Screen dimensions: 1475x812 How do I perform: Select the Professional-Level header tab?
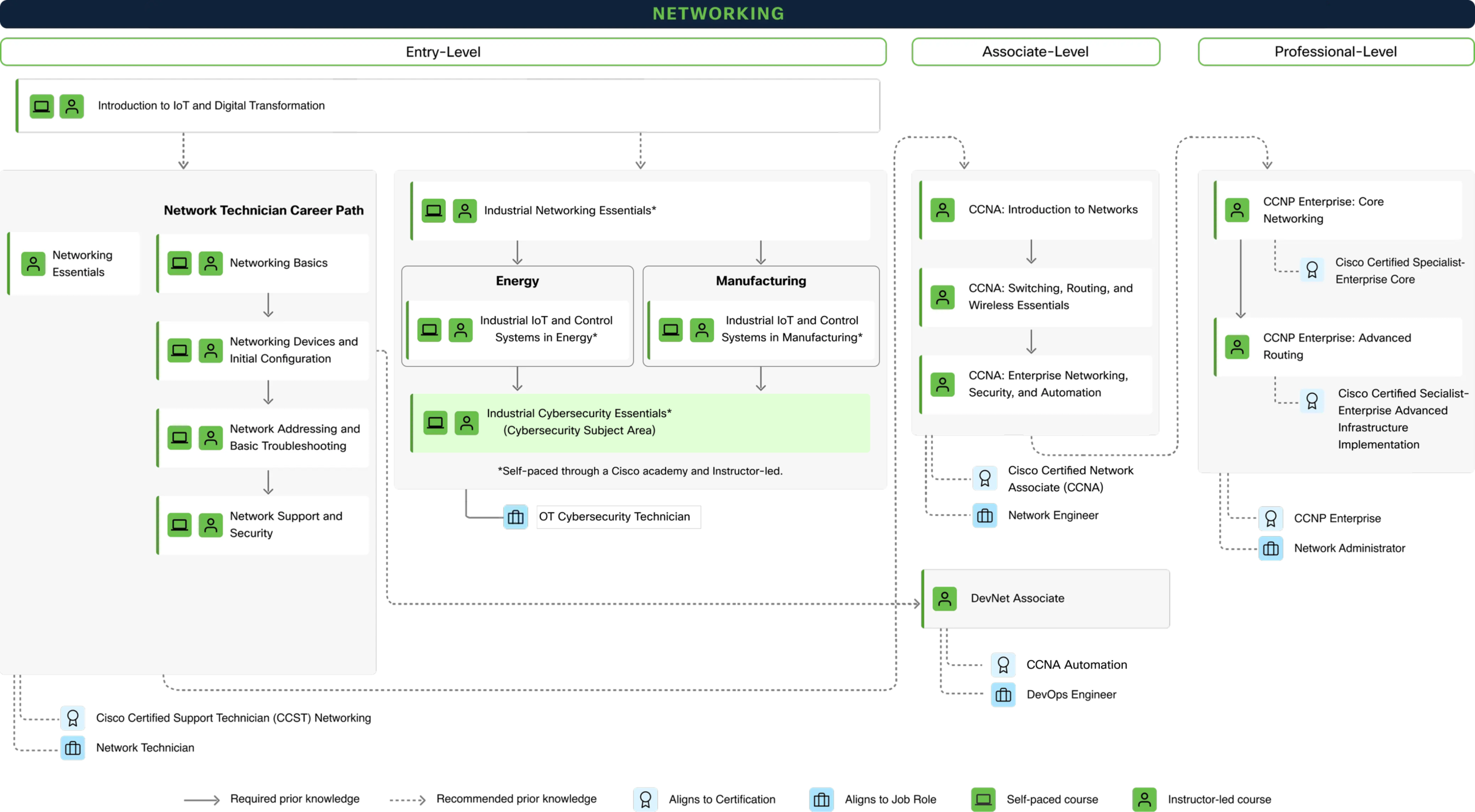coord(1335,52)
